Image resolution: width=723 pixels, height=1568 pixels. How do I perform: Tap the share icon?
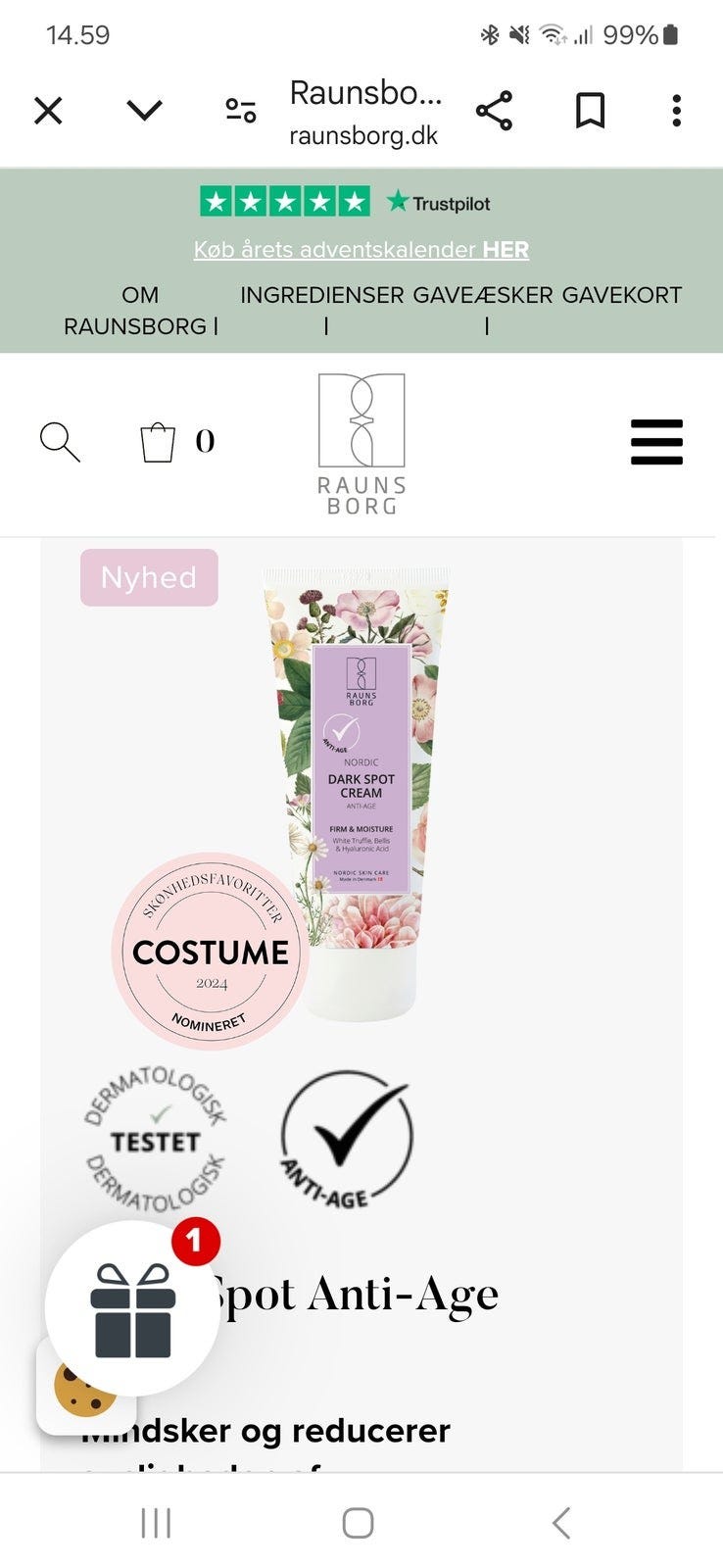[494, 111]
